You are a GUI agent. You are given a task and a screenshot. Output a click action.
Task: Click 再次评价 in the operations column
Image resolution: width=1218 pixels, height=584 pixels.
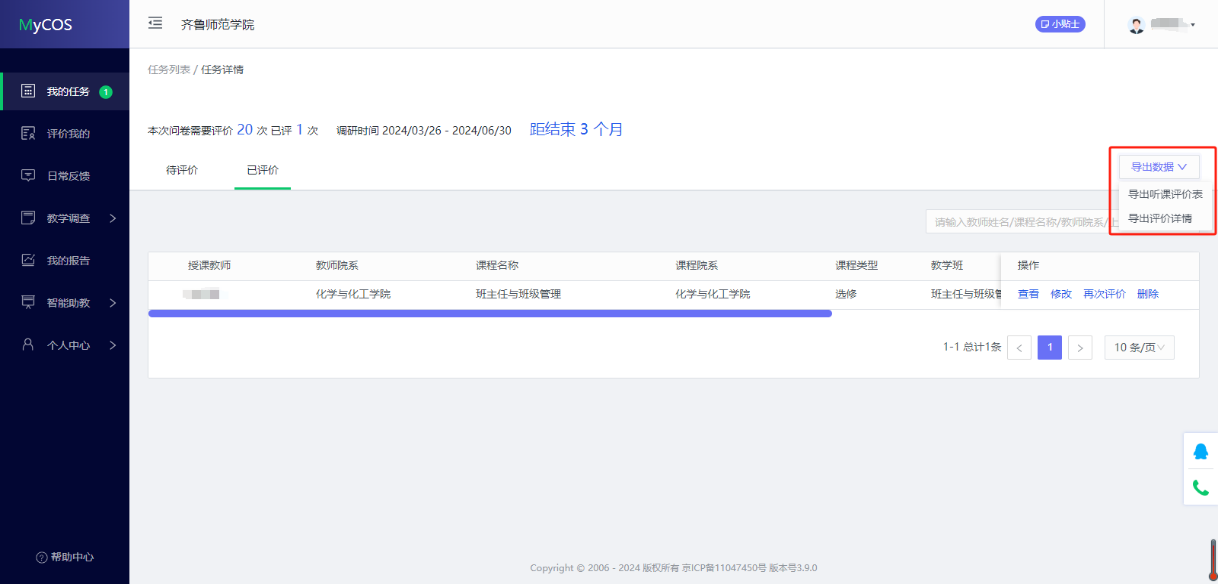[x=1104, y=294]
